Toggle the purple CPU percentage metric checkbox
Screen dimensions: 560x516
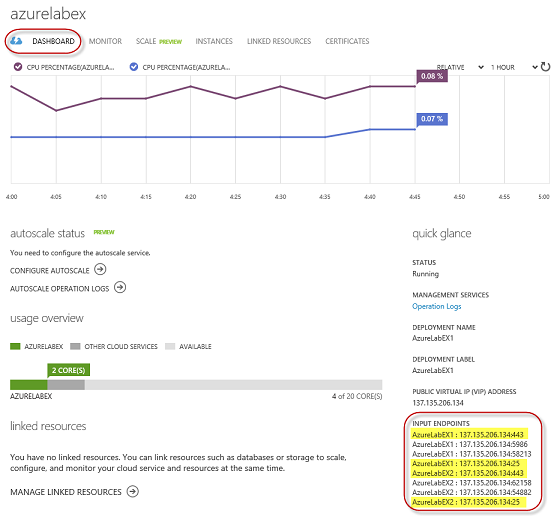pyautogui.click(x=18, y=67)
